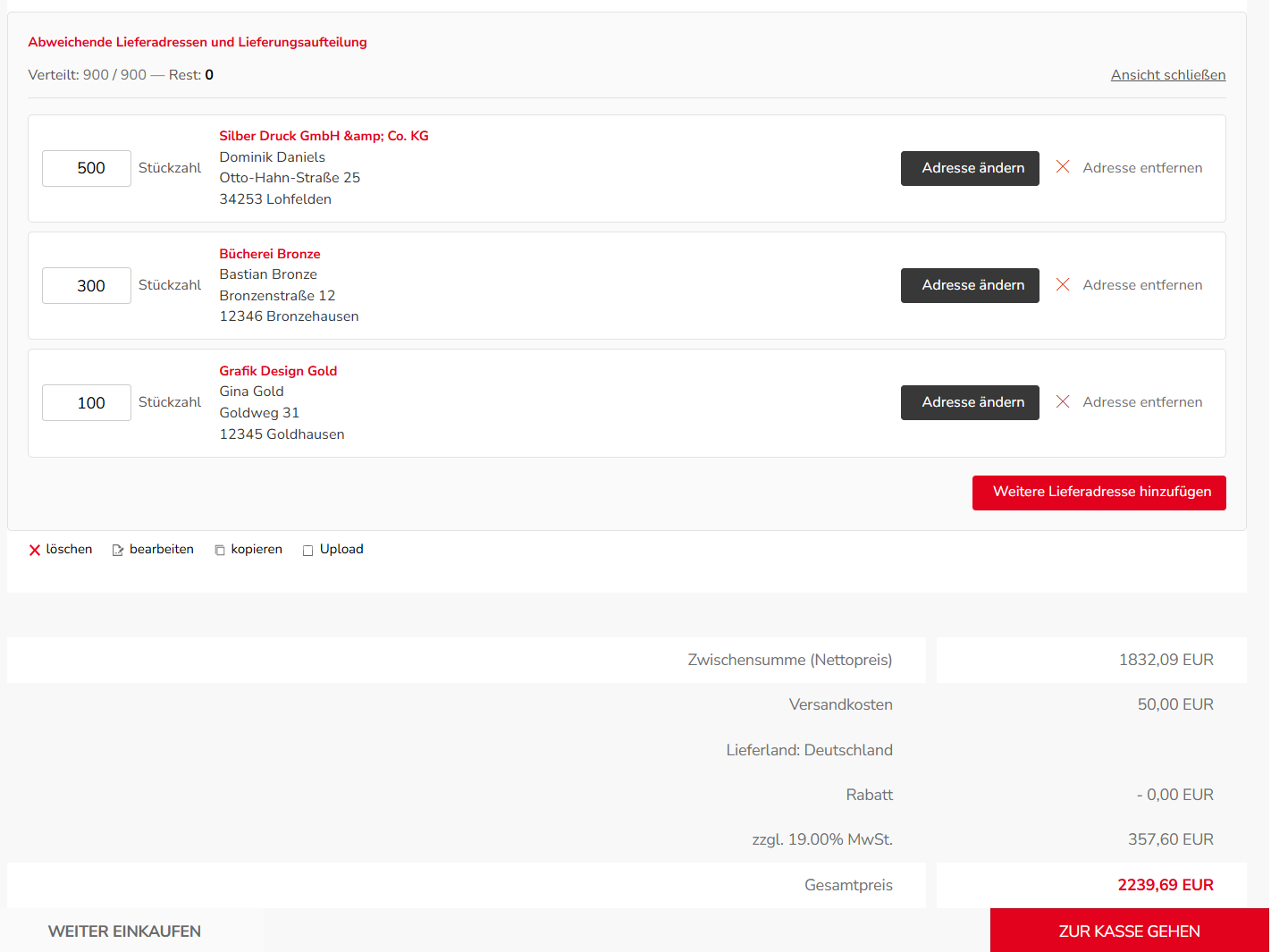Click the contact name Gina Gold

tap(252, 392)
